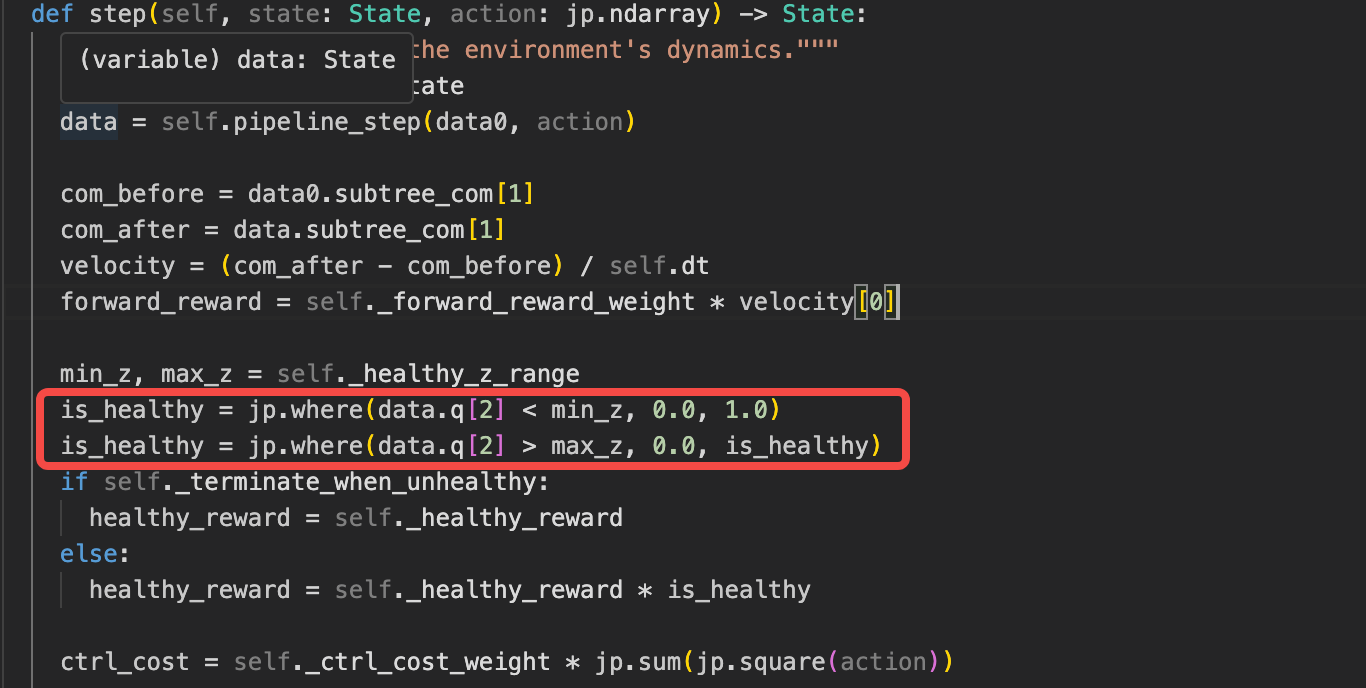1366x688 pixels.
Task: Click the highlighted velocity index bracket
Action: [875, 301]
